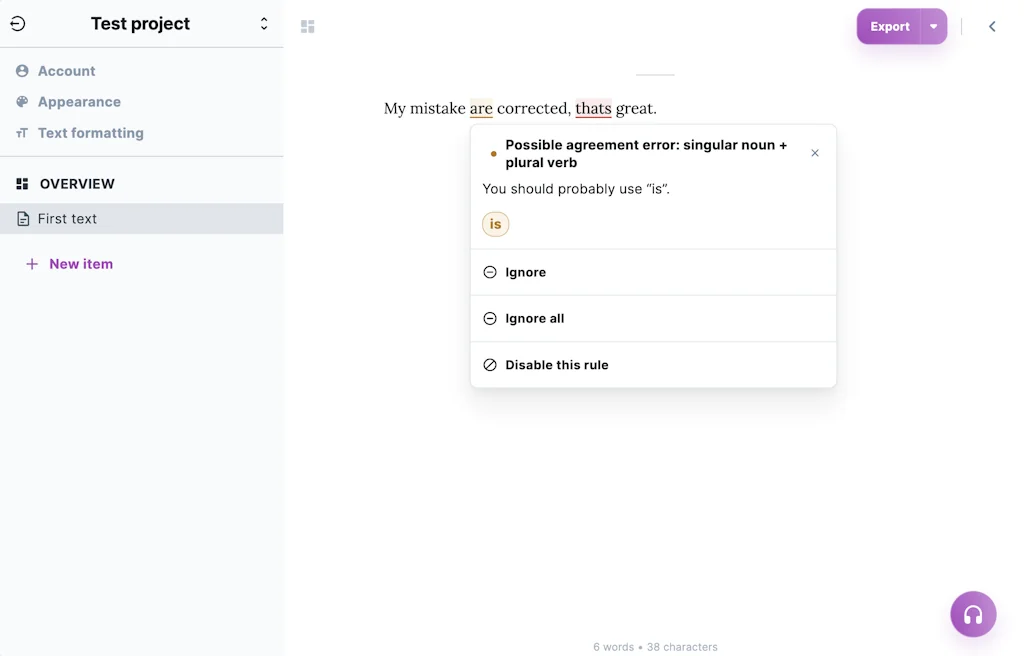Click the Export button

tap(888, 26)
